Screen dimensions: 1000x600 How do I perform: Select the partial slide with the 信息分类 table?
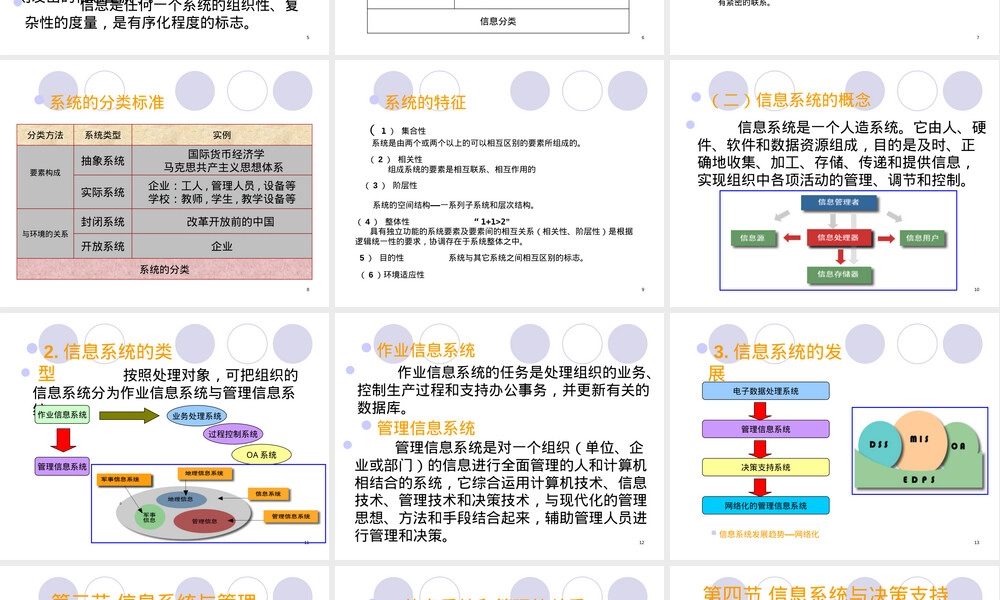point(499,27)
